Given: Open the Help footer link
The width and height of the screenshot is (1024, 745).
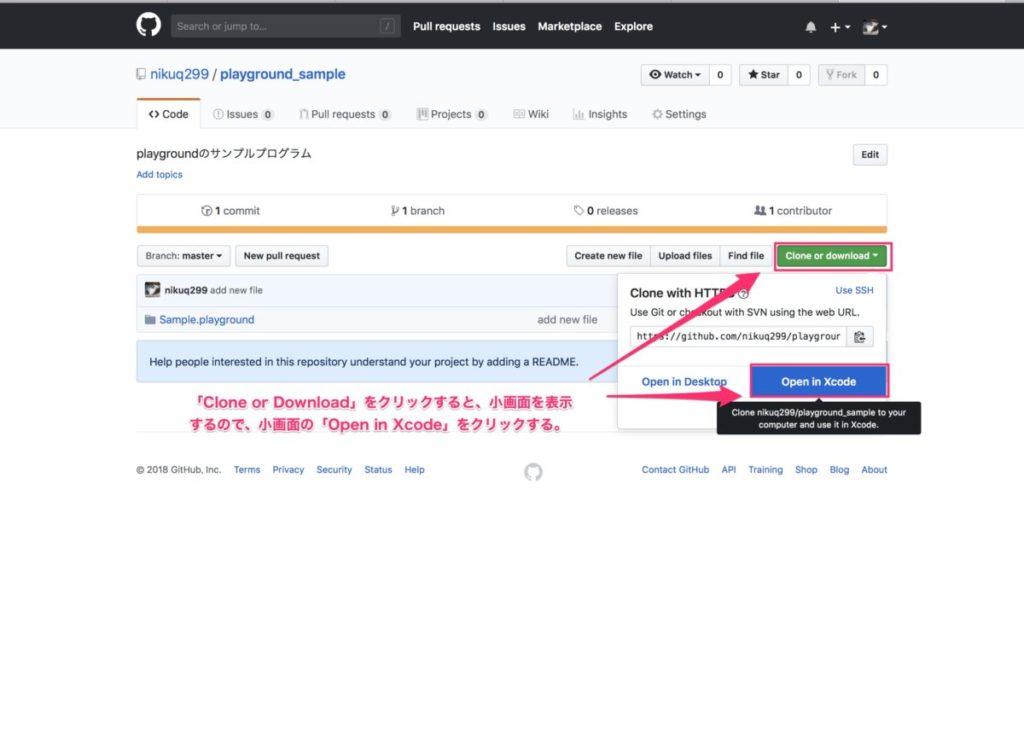Looking at the screenshot, I should [x=414, y=469].
